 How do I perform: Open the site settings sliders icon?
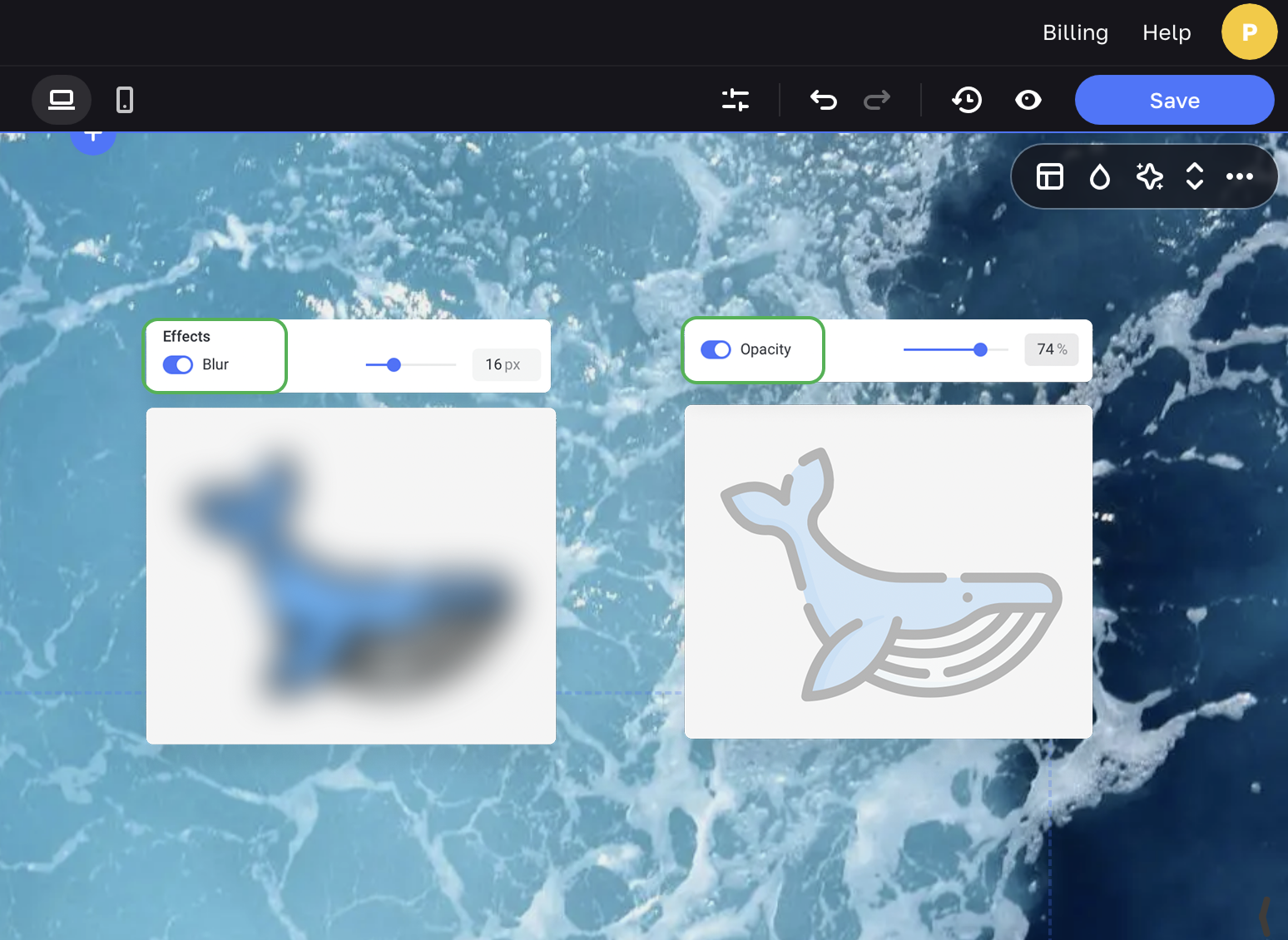click(736, 100)
